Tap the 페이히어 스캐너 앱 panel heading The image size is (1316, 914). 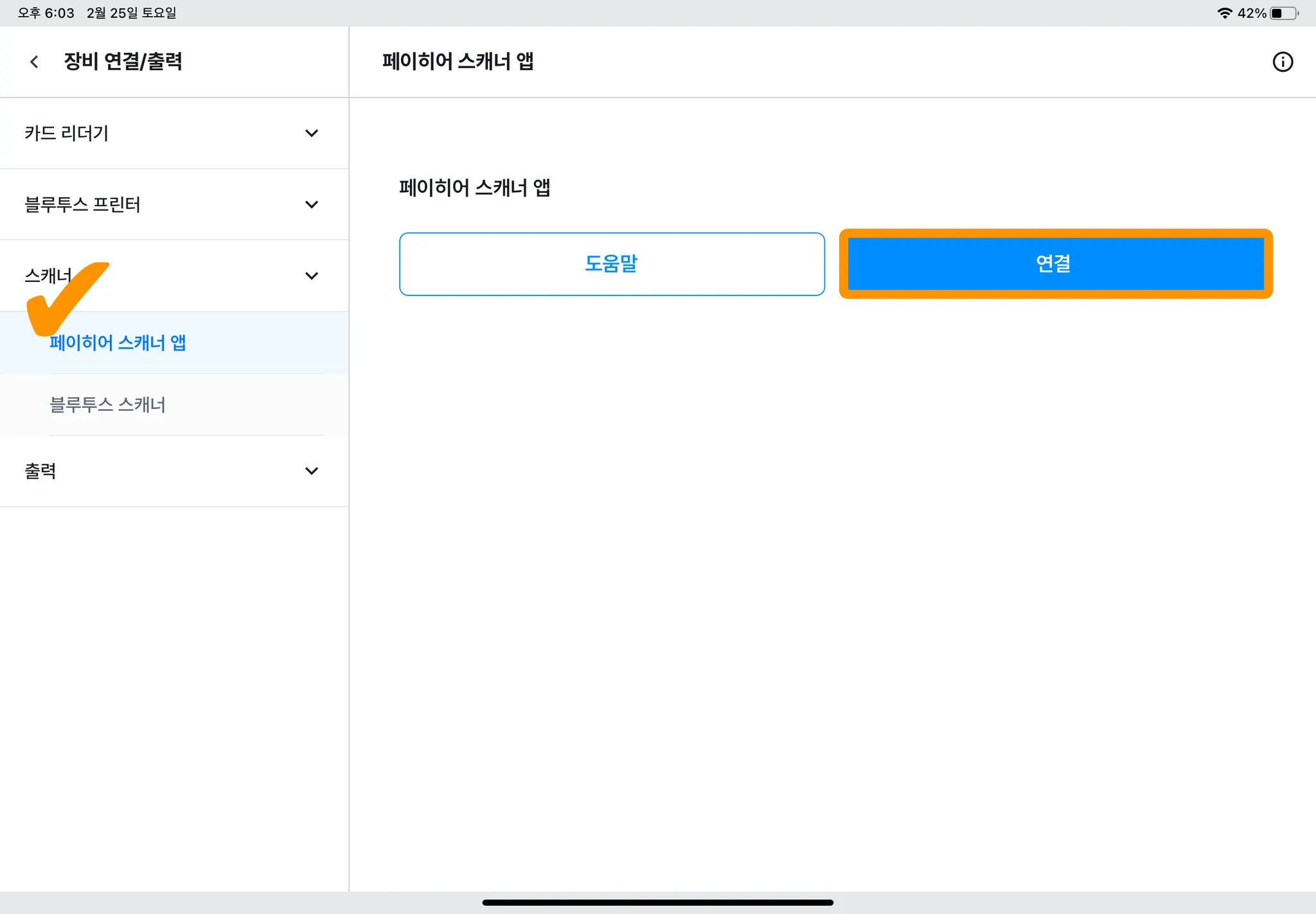[x=474, y=188]
